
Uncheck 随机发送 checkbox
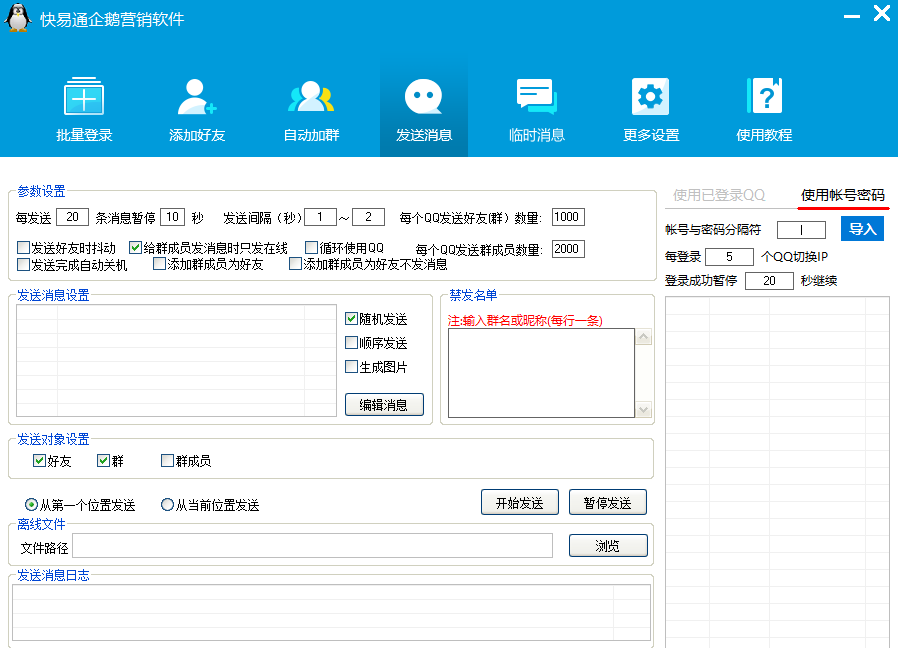pyautogui.click(x=352, y=319)
